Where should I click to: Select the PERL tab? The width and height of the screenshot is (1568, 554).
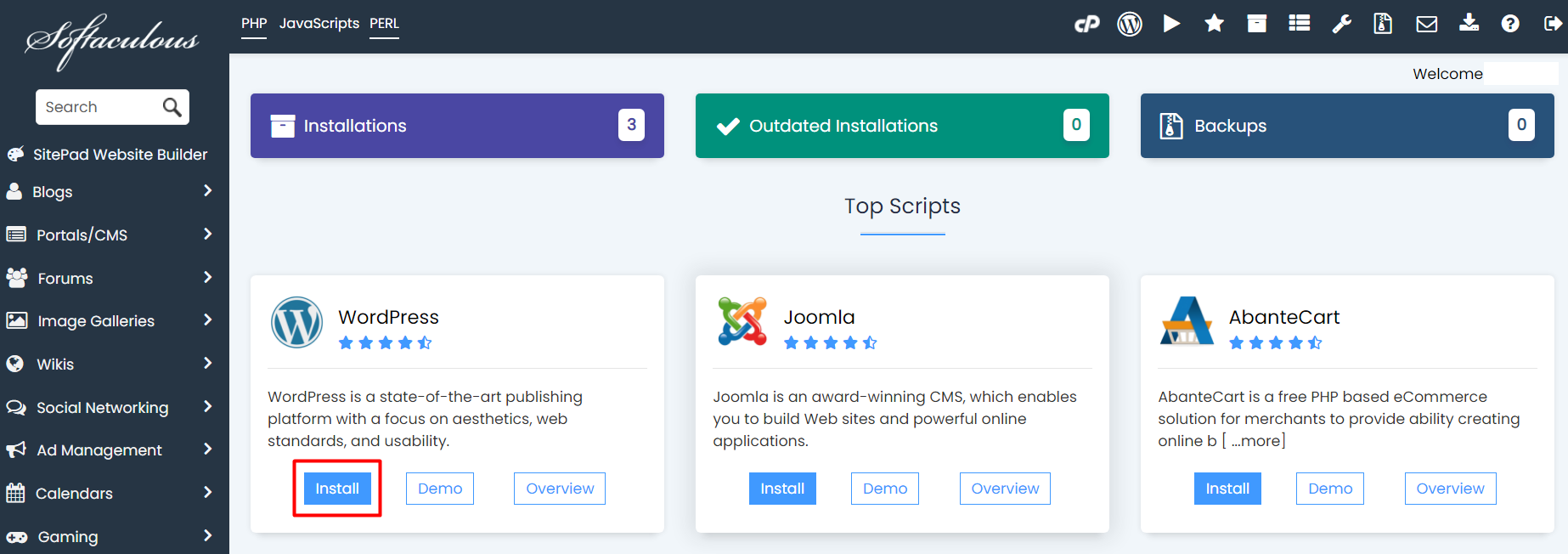(x=384, y=24)
